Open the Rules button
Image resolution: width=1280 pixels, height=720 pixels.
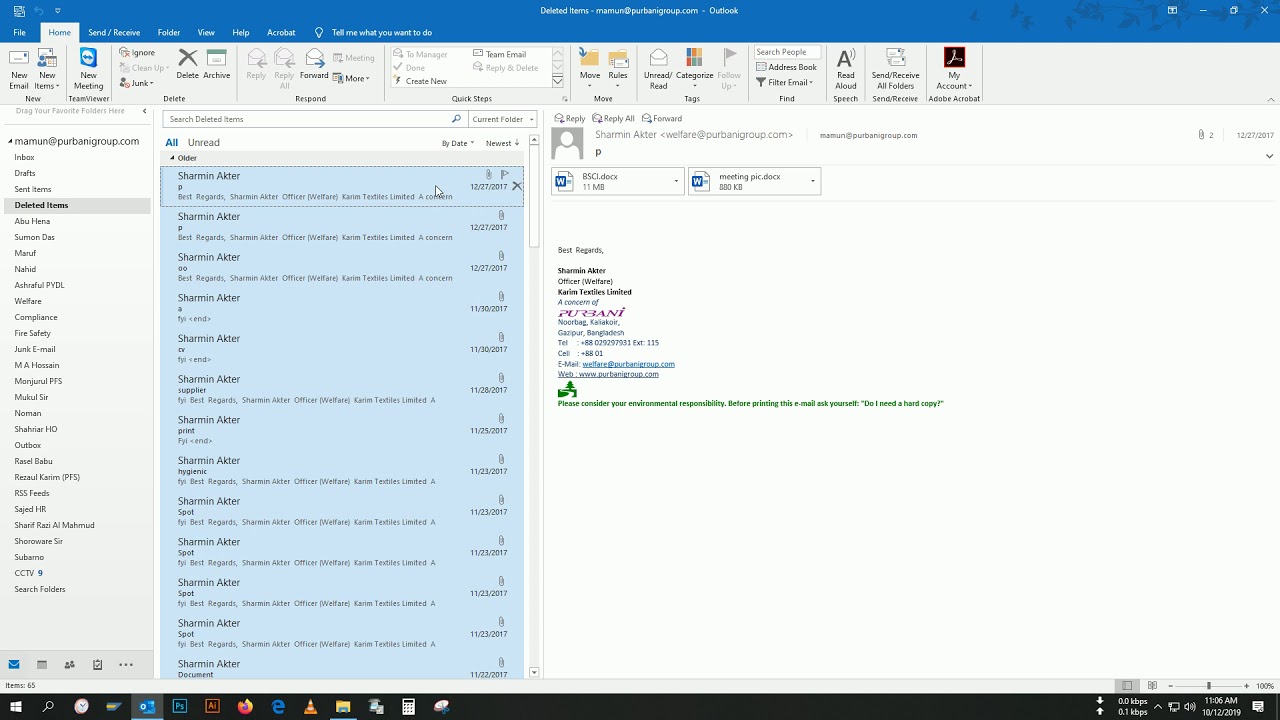tap(618, 68)
